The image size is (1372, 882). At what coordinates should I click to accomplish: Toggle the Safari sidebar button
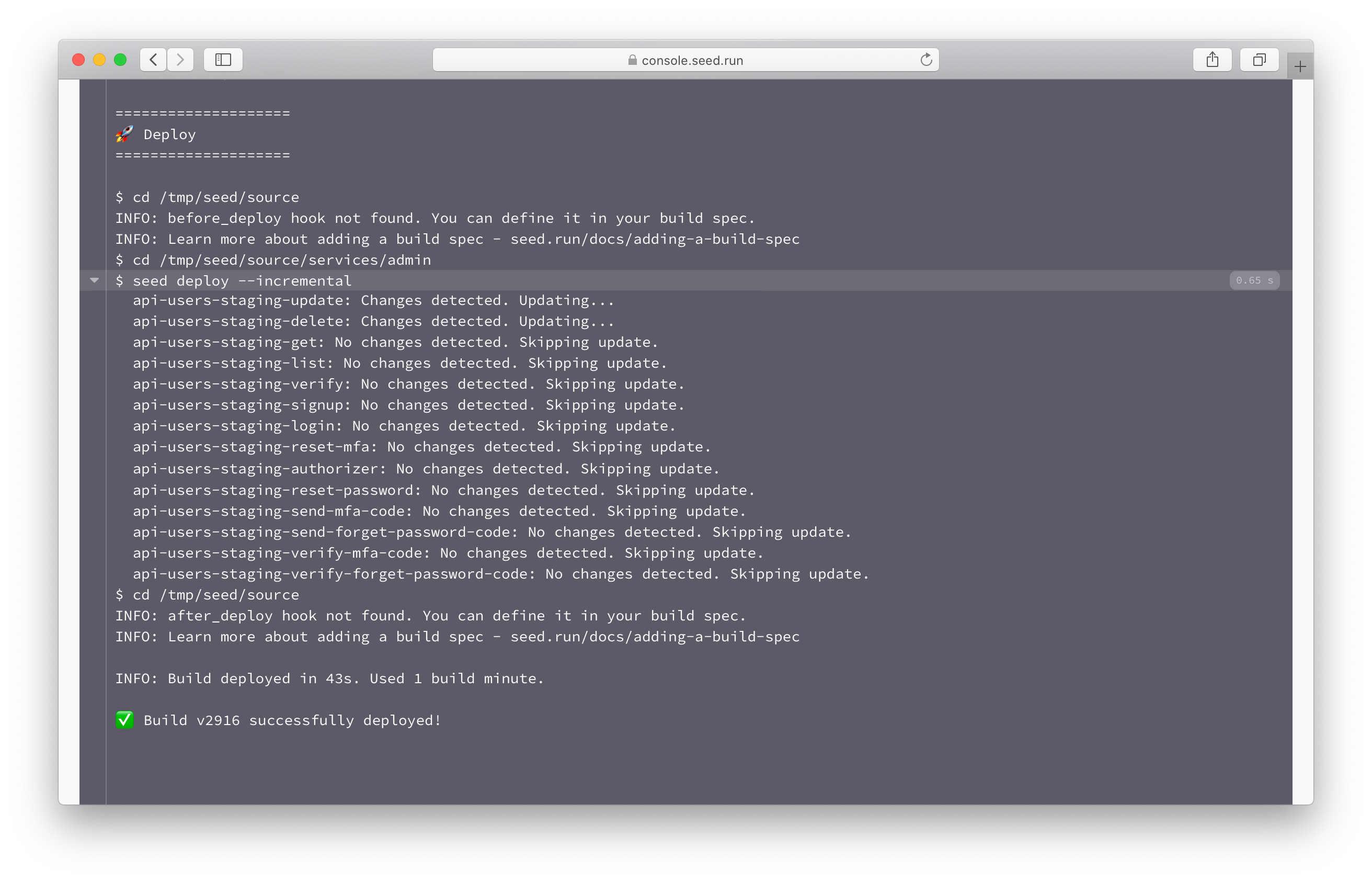[223, 60]
